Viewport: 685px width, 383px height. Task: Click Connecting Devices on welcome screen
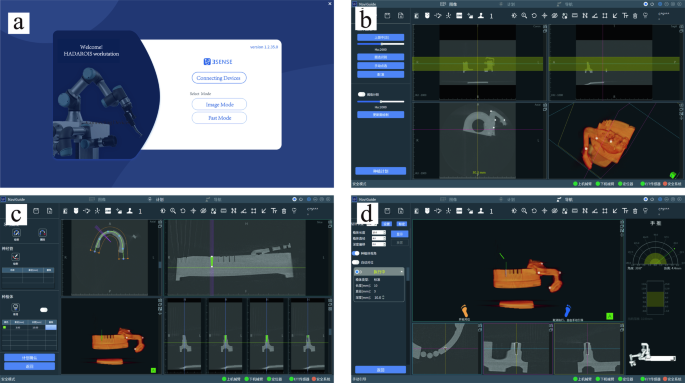tap(219, 78)
